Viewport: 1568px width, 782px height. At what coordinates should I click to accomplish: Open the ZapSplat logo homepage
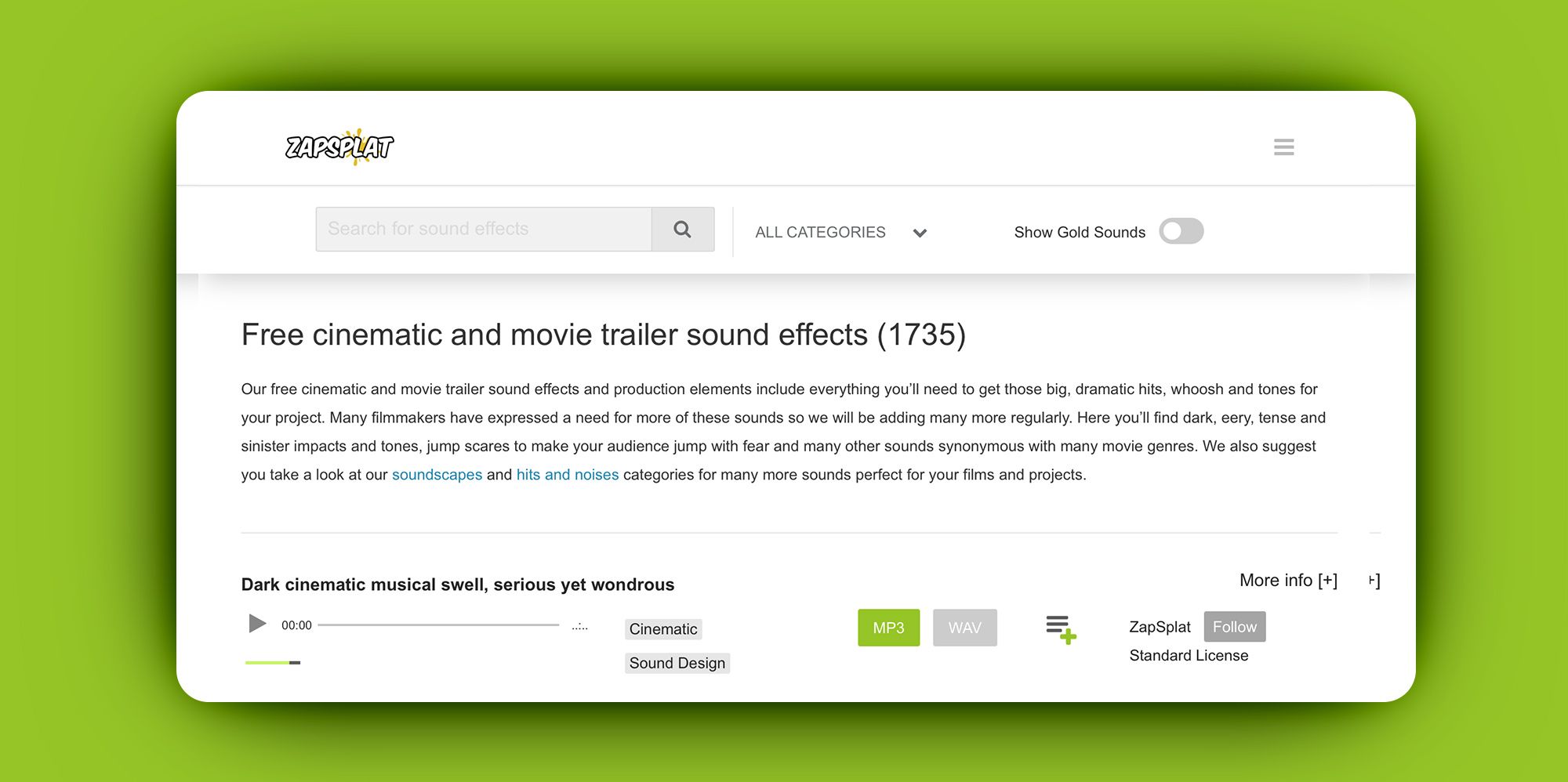click(339, 147)
